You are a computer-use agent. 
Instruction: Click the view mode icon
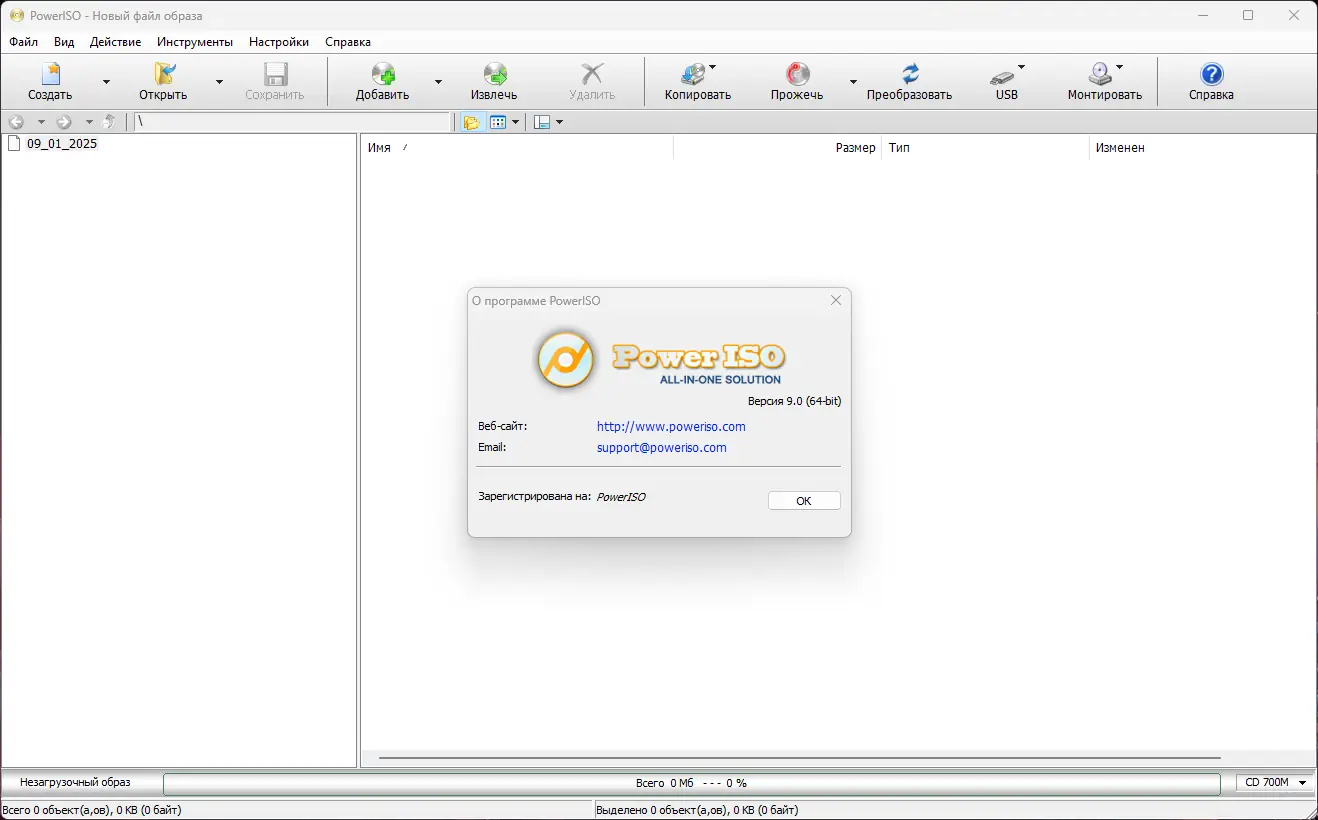[x=498, y=122]
